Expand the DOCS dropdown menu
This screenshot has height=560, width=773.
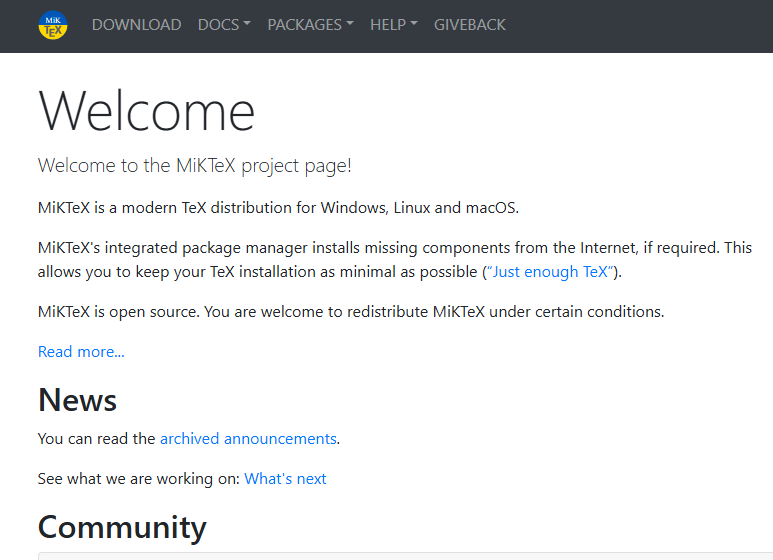224,25
